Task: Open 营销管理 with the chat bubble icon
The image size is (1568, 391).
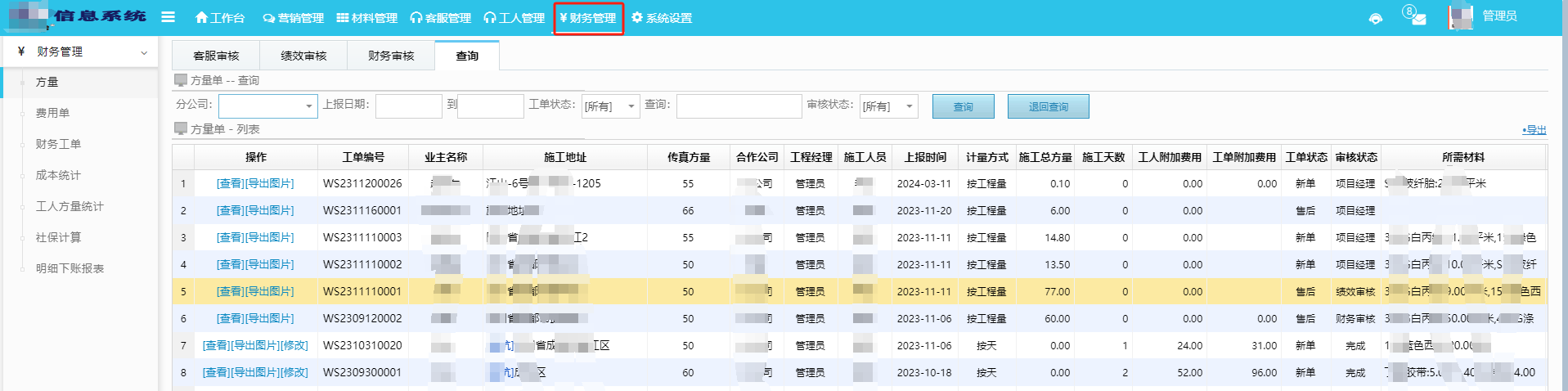Action: (293, 18)
